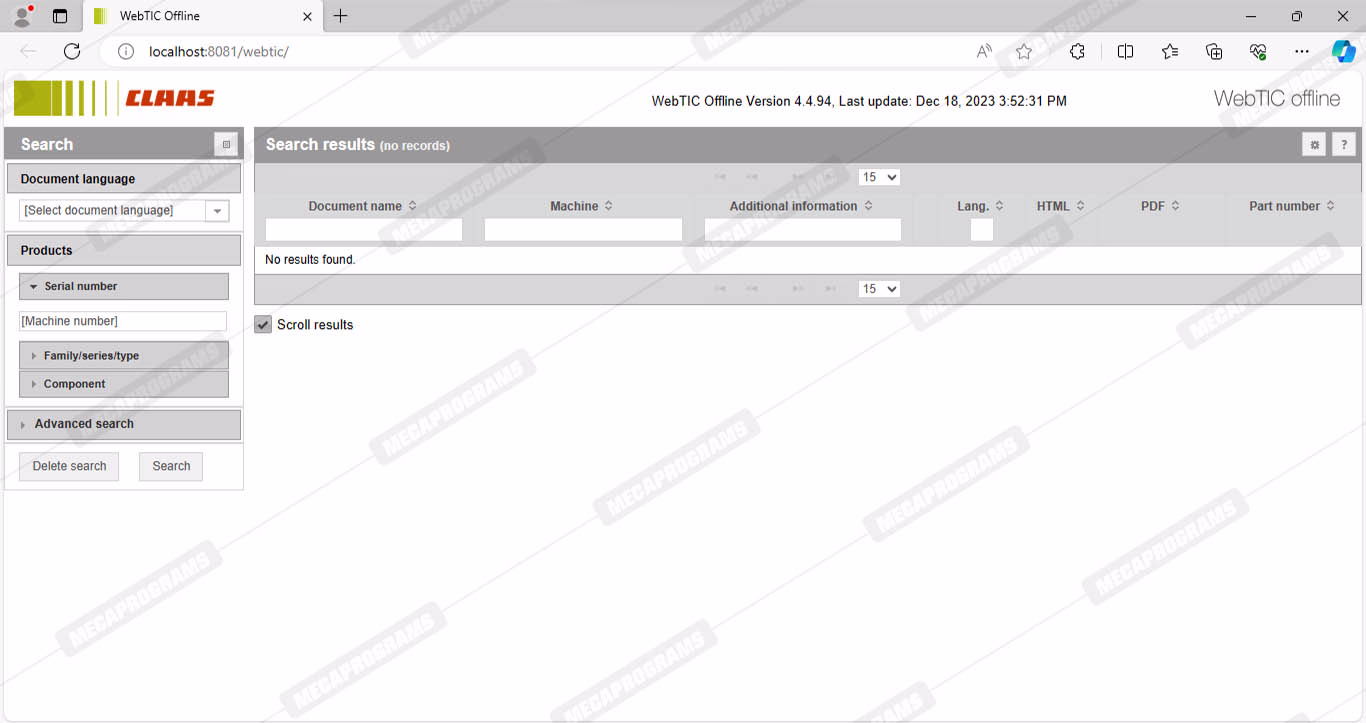Click the Document name filter field
This screenshot has width=1366, height=723.
click(364, 230)
